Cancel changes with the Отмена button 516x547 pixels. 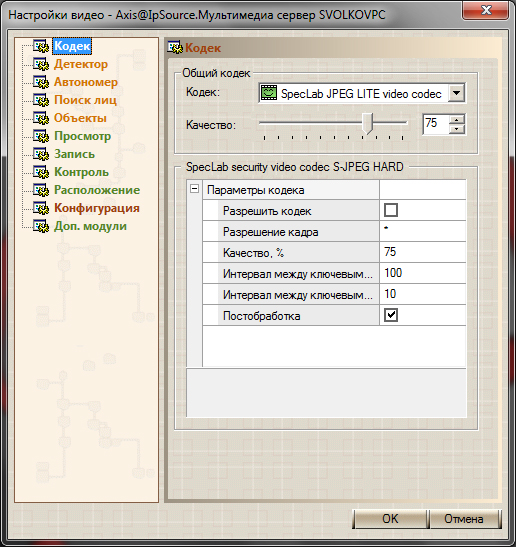tap(464, 519)
